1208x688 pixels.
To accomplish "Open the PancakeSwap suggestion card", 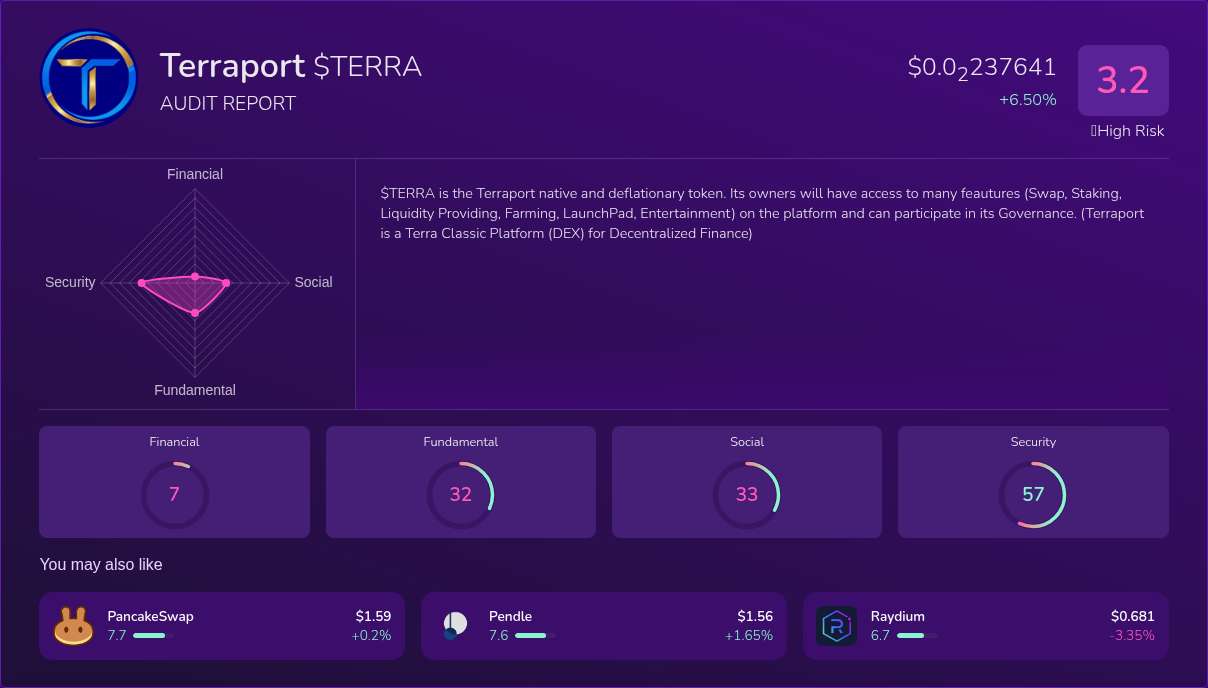I will coord(221,625).
